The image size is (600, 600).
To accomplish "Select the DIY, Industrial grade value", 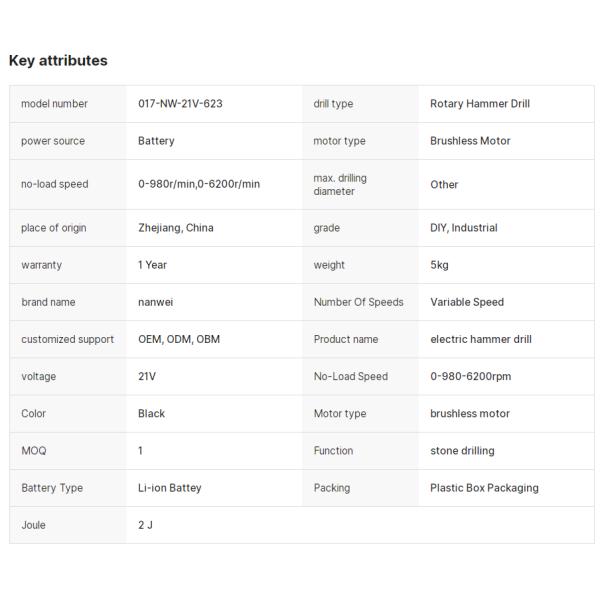I will pos(463,228).
